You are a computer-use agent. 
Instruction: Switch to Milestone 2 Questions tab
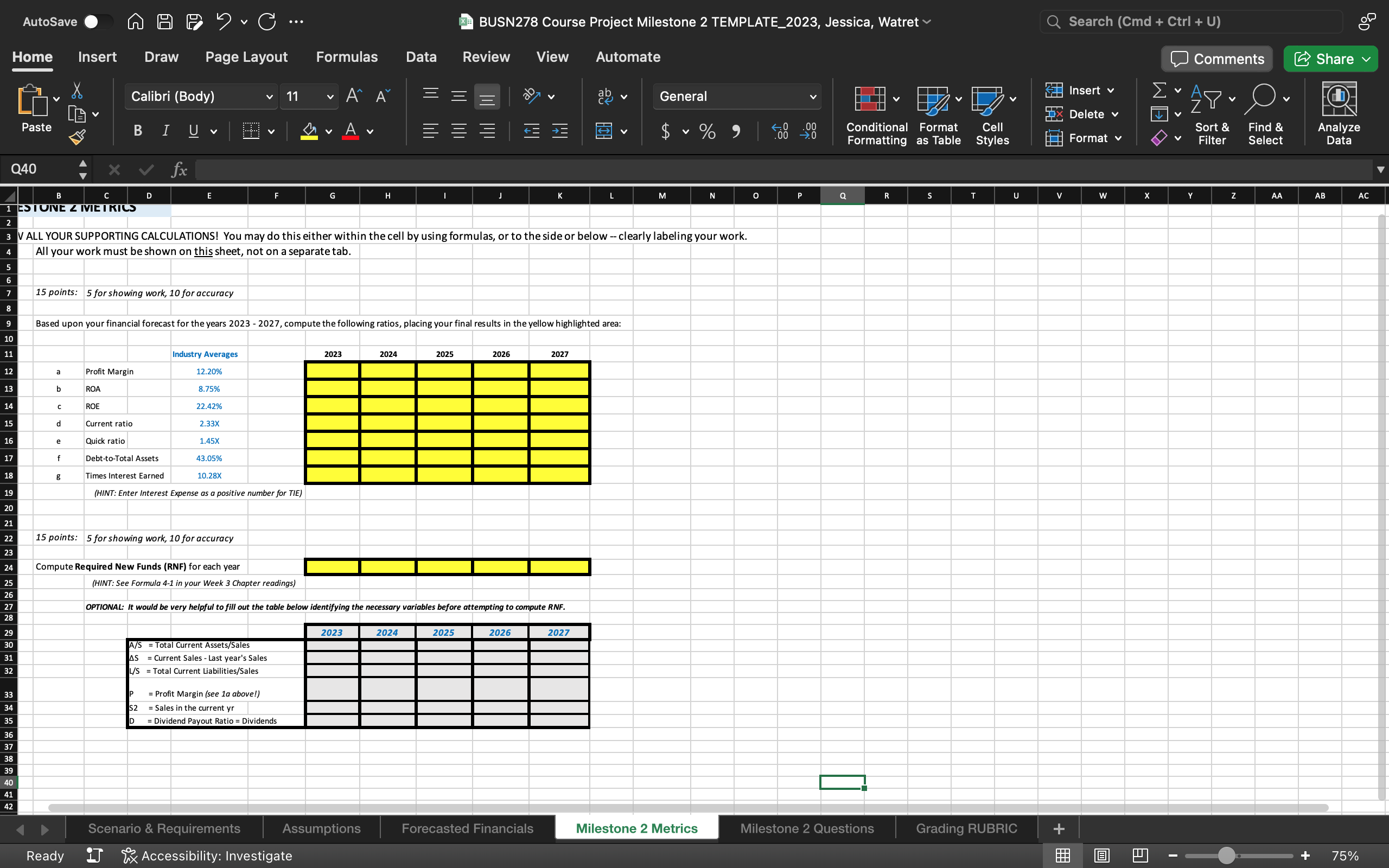807,828
